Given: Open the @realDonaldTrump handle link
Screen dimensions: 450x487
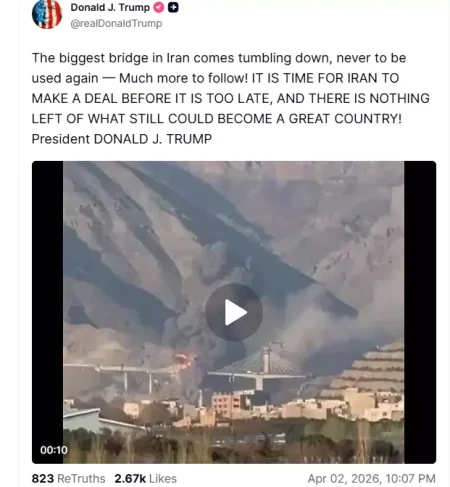Looking at the screenshot, I should click(x=116, y=23).
